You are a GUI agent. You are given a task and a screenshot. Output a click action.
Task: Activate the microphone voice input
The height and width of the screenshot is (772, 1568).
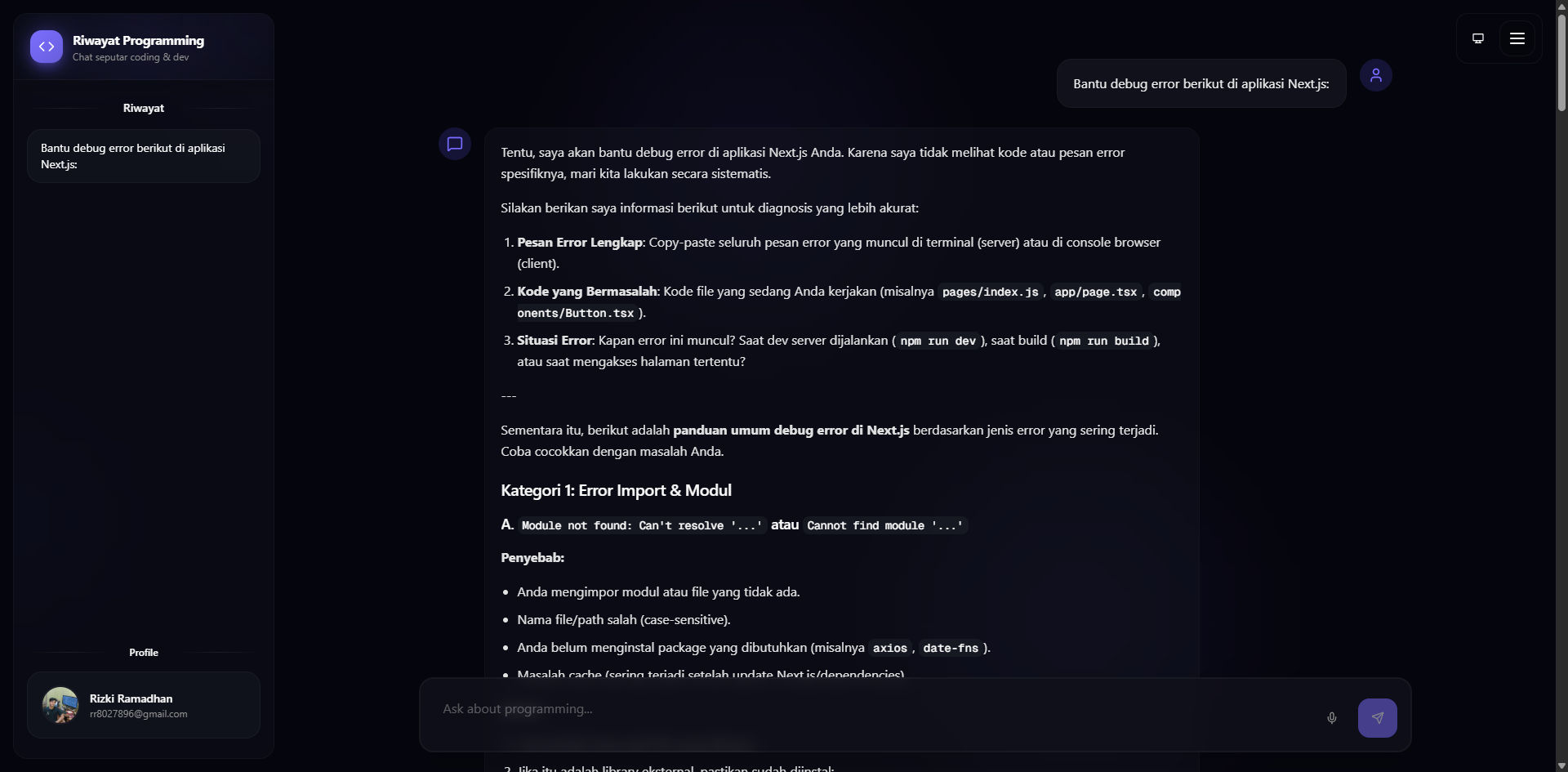coord(1332,718)
